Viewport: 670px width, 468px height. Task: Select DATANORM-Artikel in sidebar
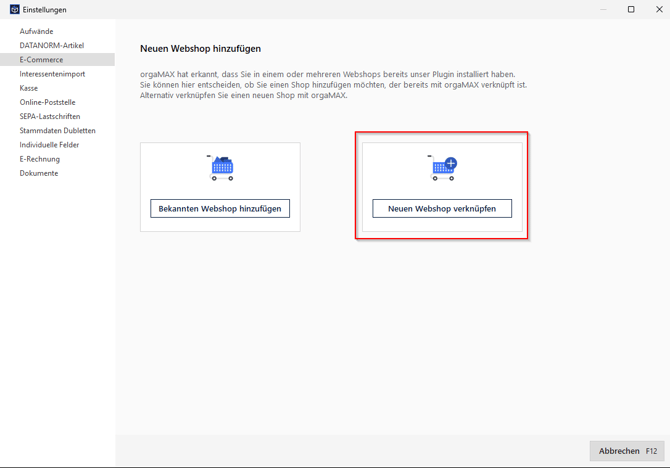pyautogui.click(x=51, y=45)
